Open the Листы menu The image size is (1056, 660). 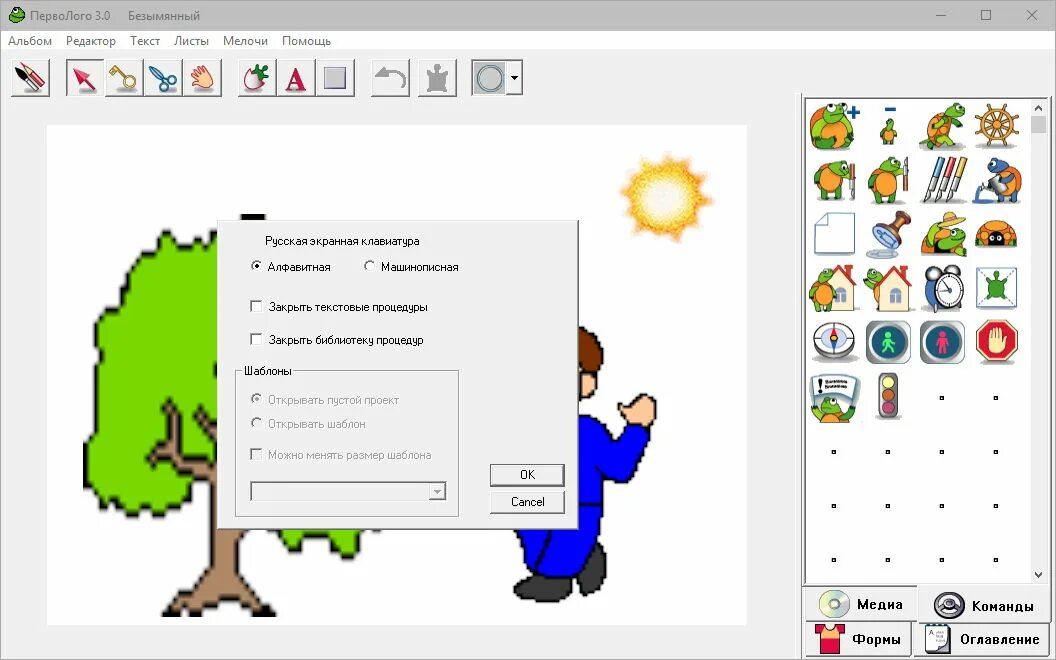click(191, 40)
